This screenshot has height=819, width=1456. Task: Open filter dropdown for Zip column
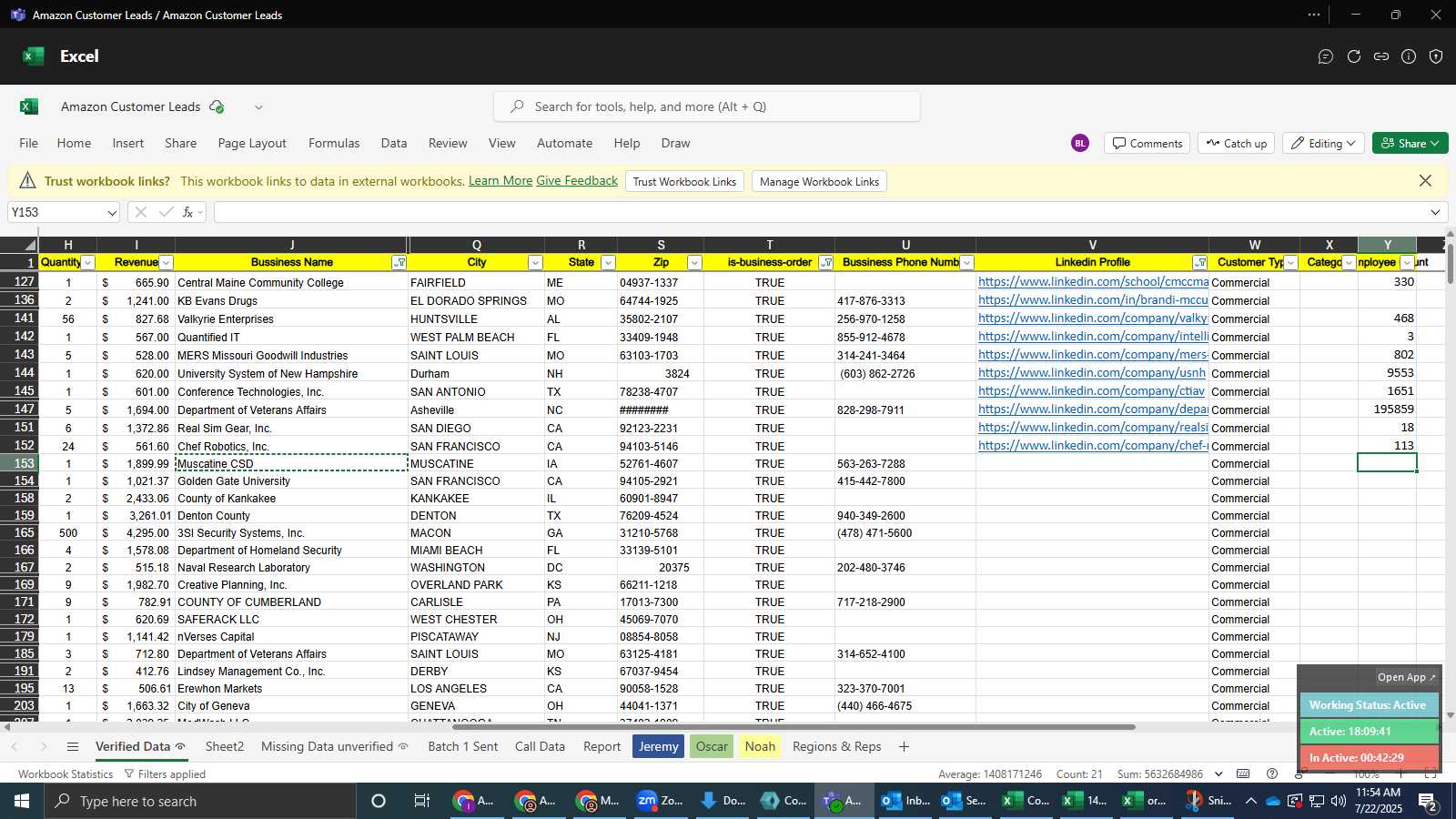tap(694, 263)
